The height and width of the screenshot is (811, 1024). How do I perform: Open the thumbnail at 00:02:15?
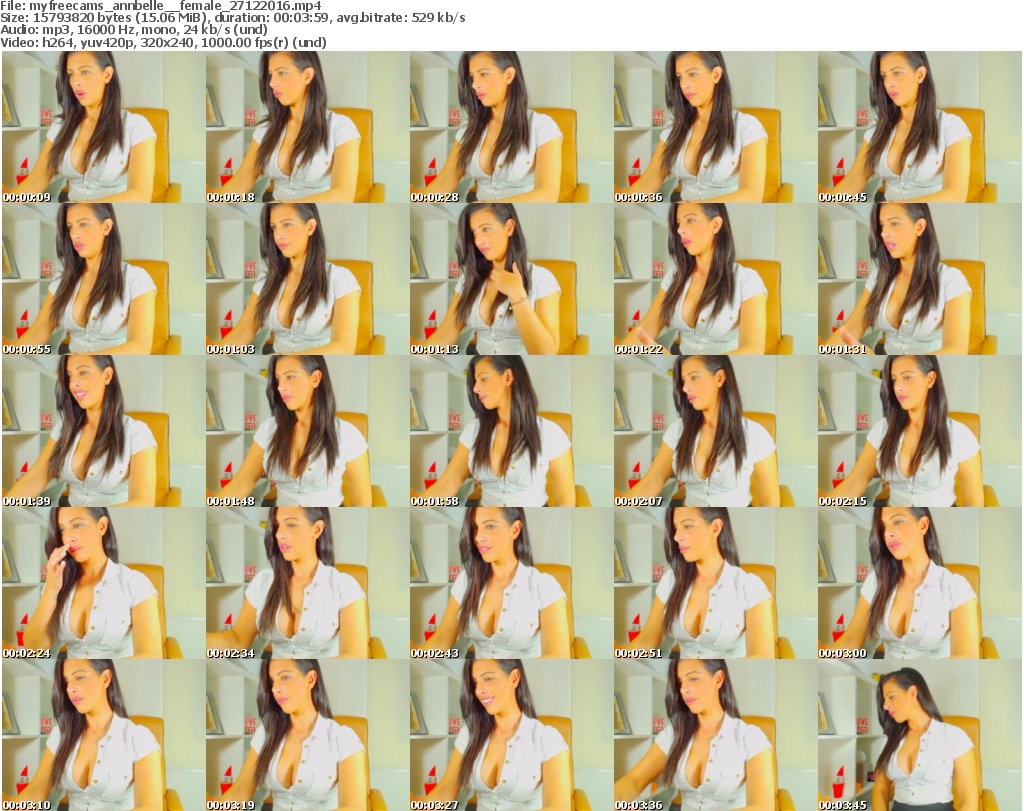919,431
